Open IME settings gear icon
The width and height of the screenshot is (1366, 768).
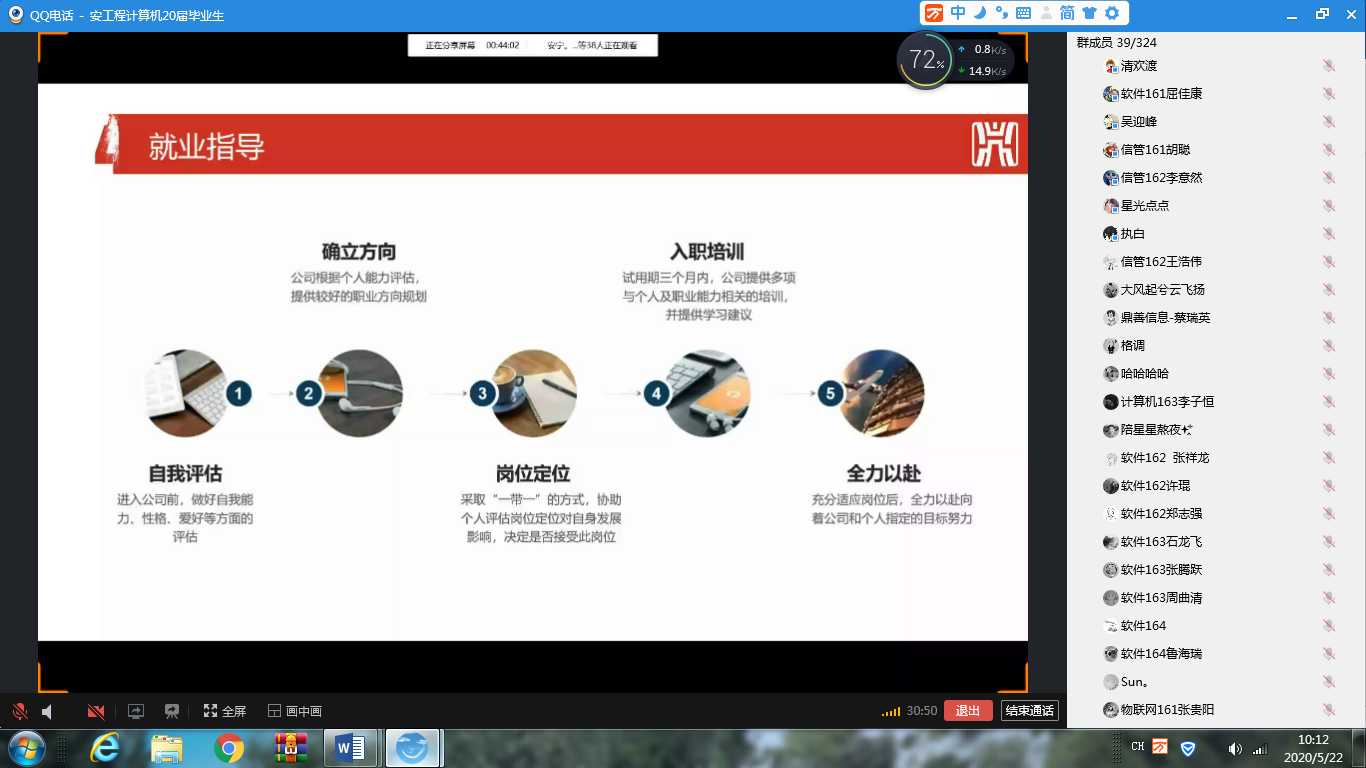tap(1111, 13)
